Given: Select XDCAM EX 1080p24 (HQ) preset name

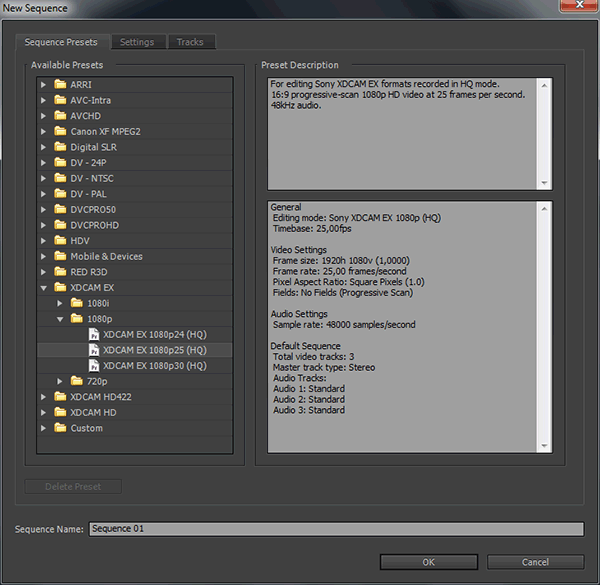Looking at the screenshot, I should click(155, 334).
